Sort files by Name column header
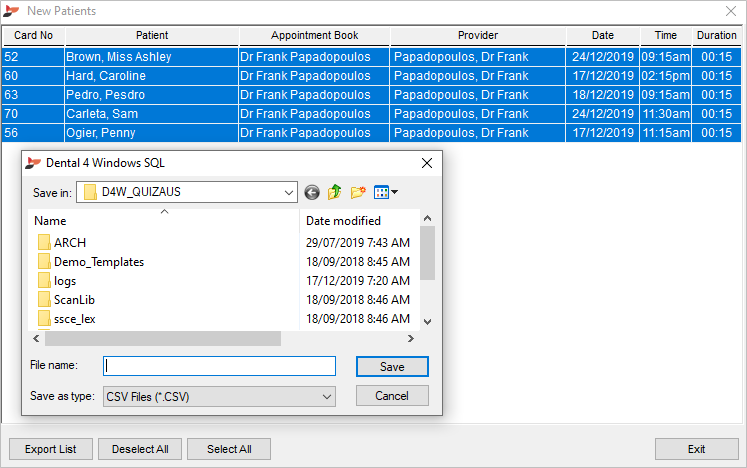Image resolution: width=747 pixels, height=468 pixels. (50, 220)
